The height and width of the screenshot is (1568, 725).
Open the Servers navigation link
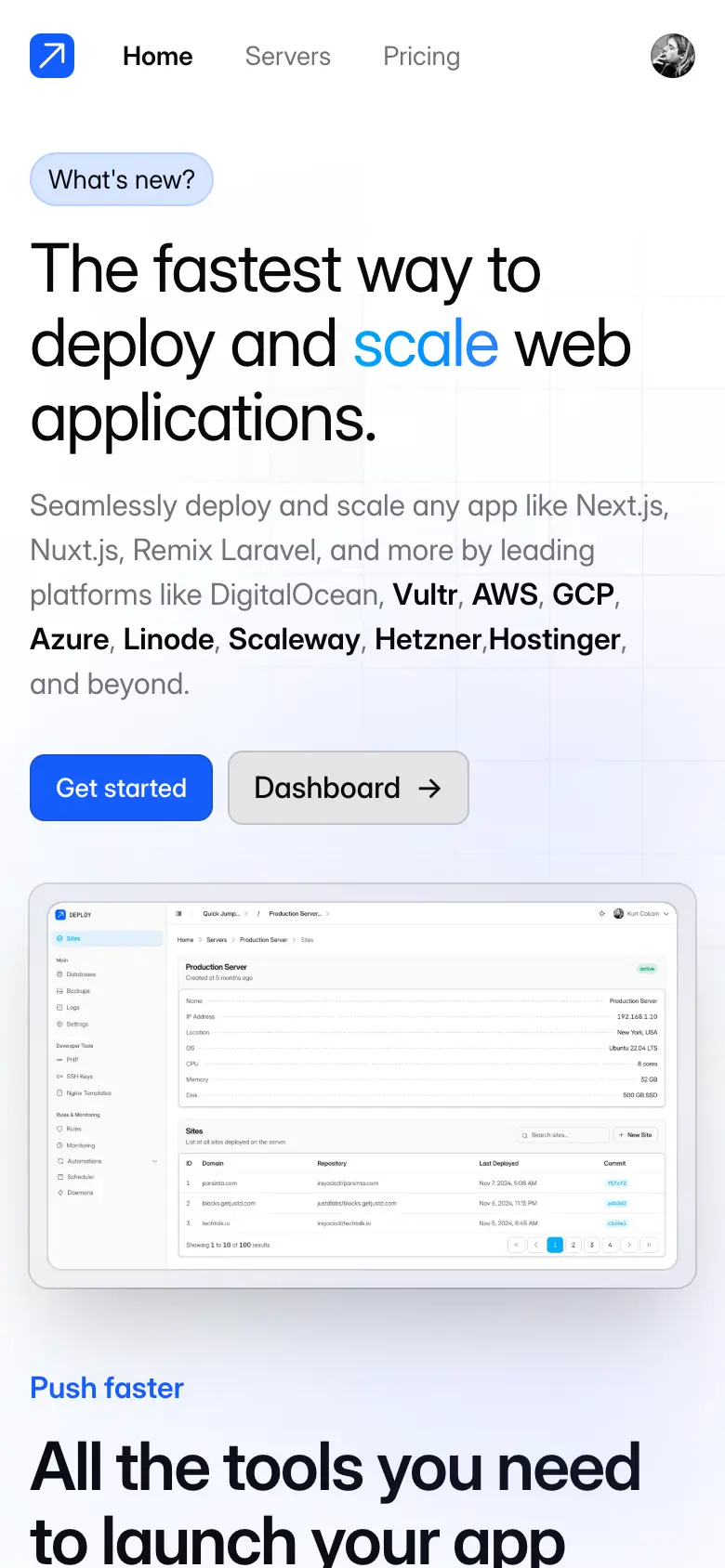(288, 57)
